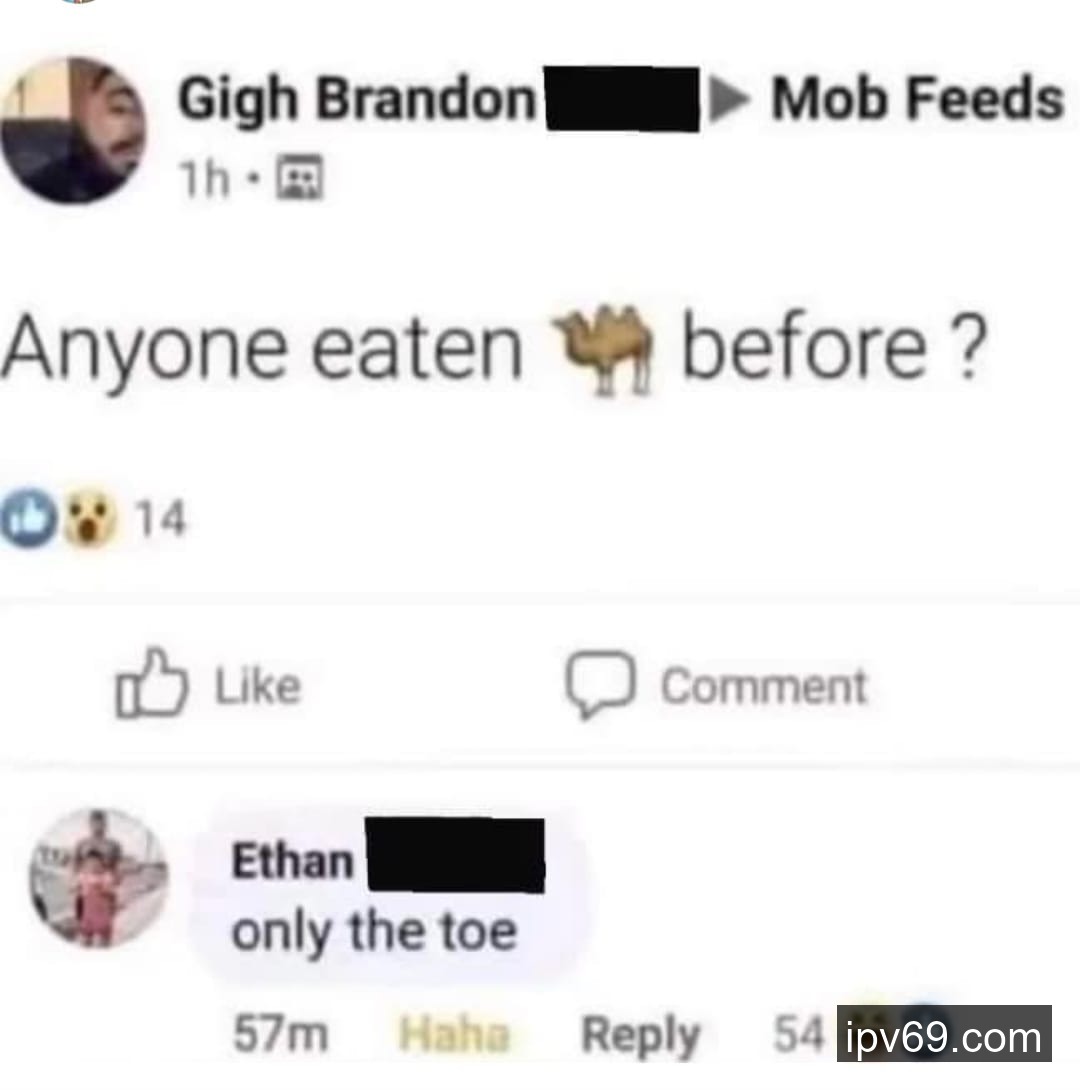Select the 'only the toe' comment text
The image size is (1080, 1090).
tap(375, 932)
